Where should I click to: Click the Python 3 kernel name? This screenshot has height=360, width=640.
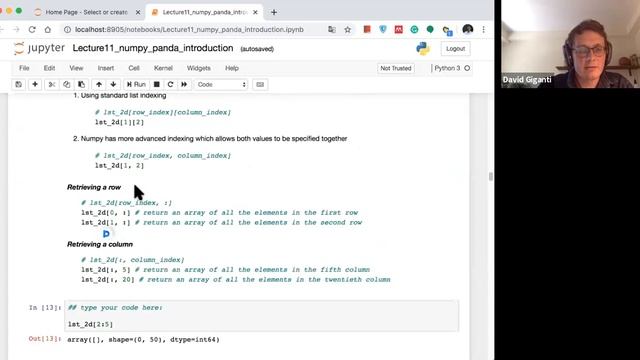pos(447,68)
